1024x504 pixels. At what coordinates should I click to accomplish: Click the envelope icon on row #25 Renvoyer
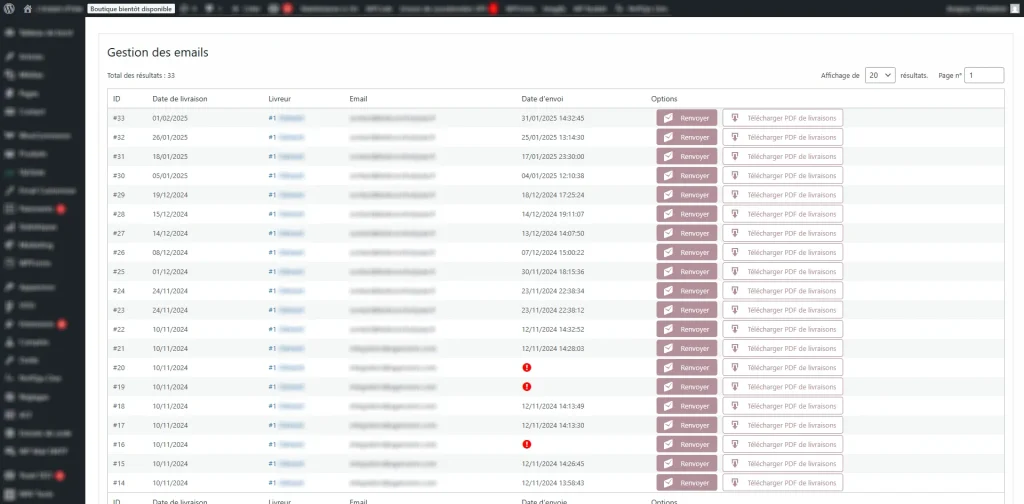pos(669,272)
